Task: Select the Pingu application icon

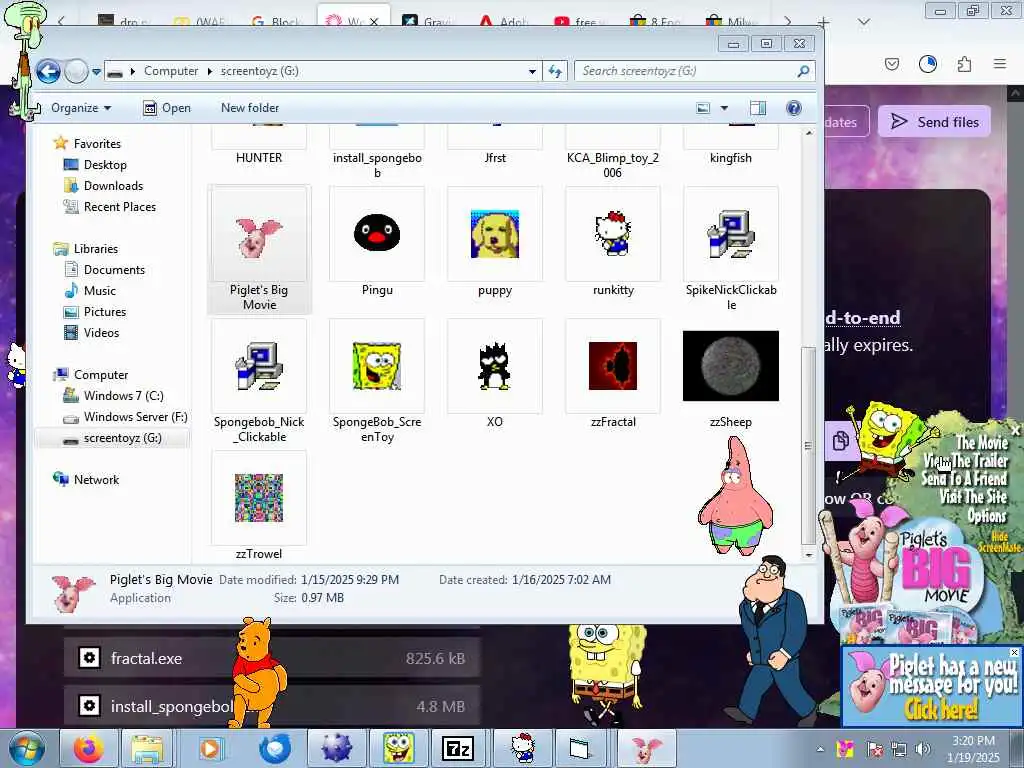Action: pos(377,233)
